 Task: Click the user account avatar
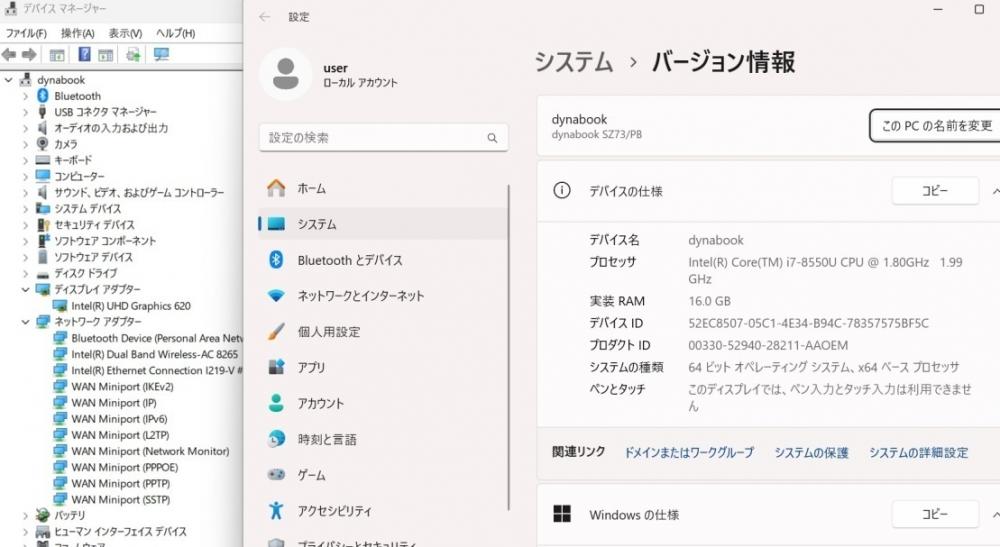click(x=285, y=74)
